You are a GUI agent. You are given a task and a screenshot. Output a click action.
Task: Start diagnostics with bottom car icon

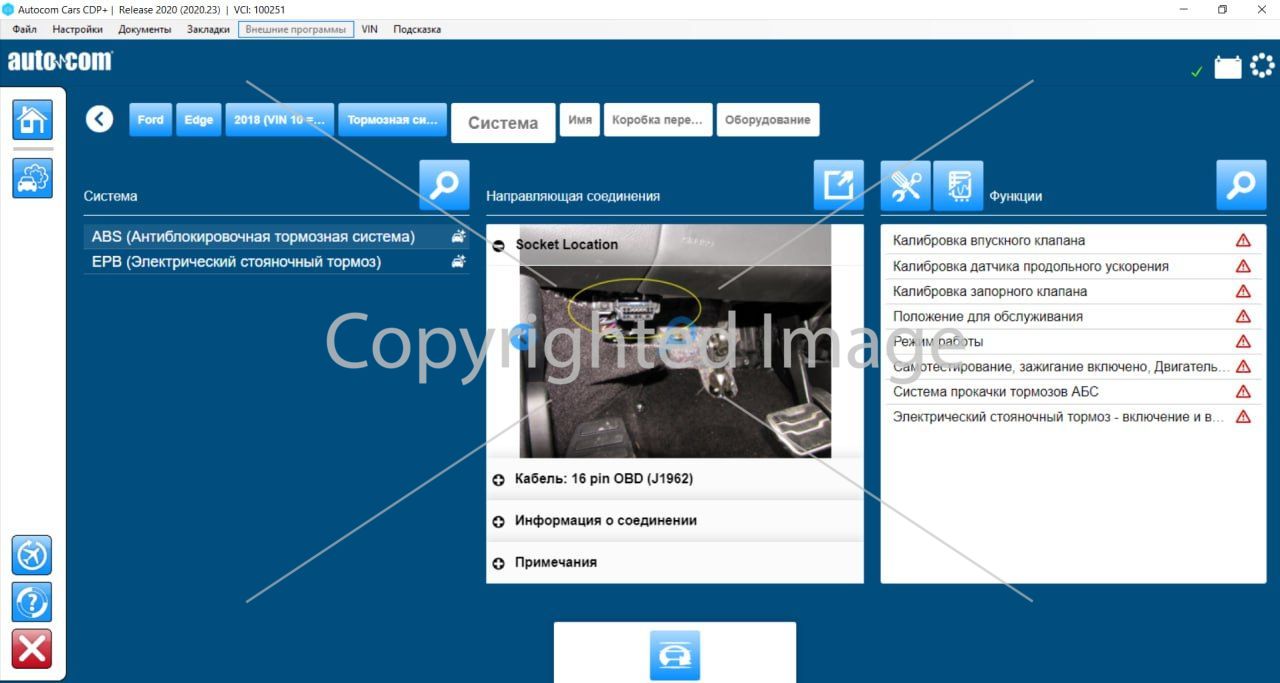coord(675,655)
